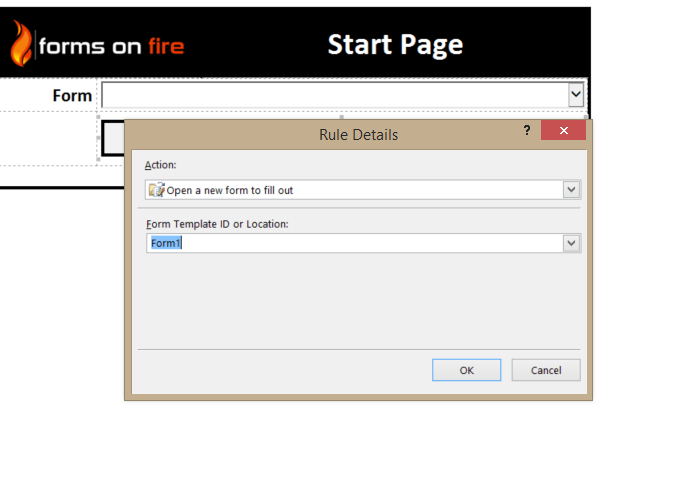Click 'Form Template ID or Location:' label
The width and height of the screenshot is (677, 484).
click(217, 224)
